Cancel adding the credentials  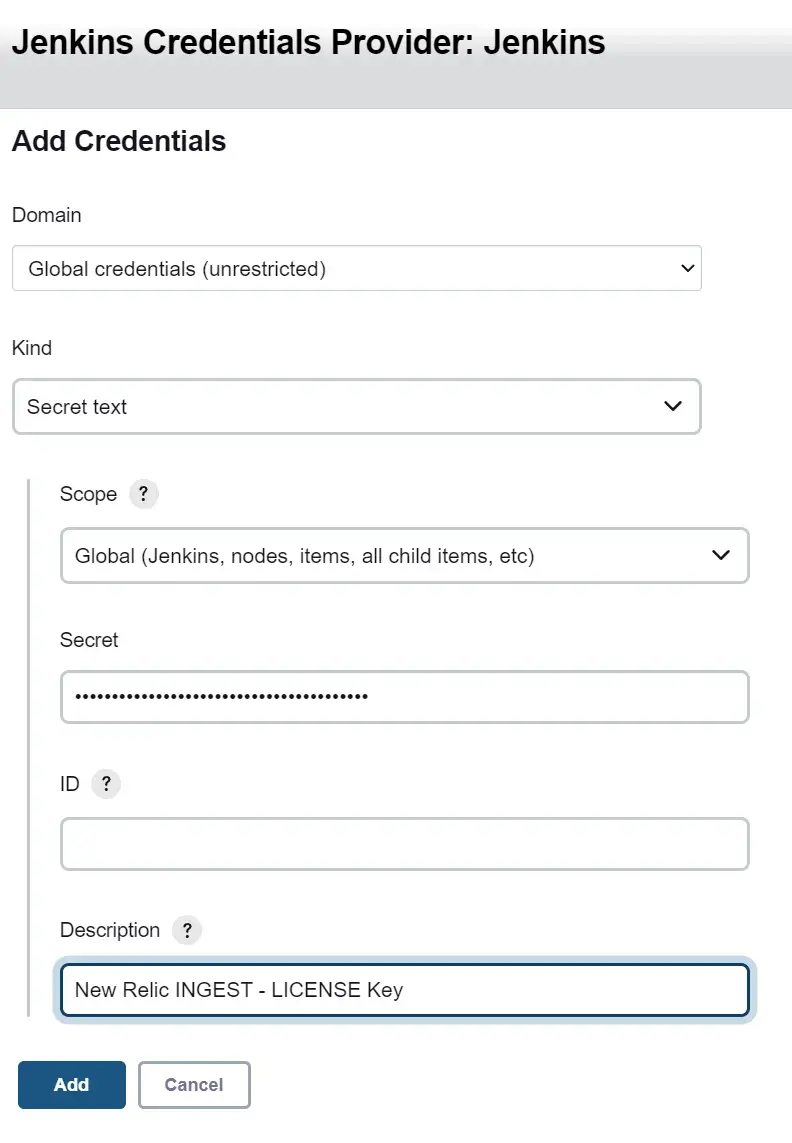click(194, 1085)
